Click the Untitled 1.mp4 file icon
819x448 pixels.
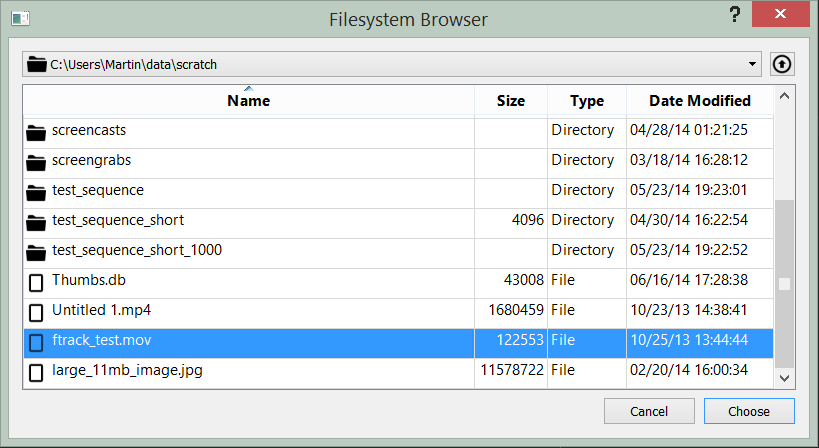coord(36,313)
